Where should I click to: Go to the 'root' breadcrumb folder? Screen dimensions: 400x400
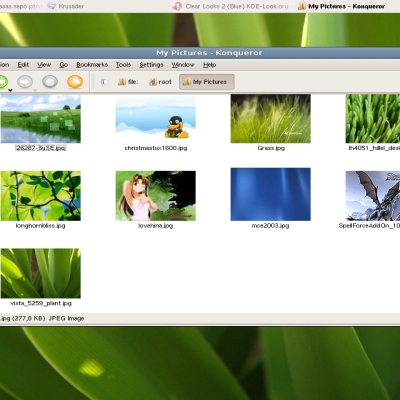160,82
